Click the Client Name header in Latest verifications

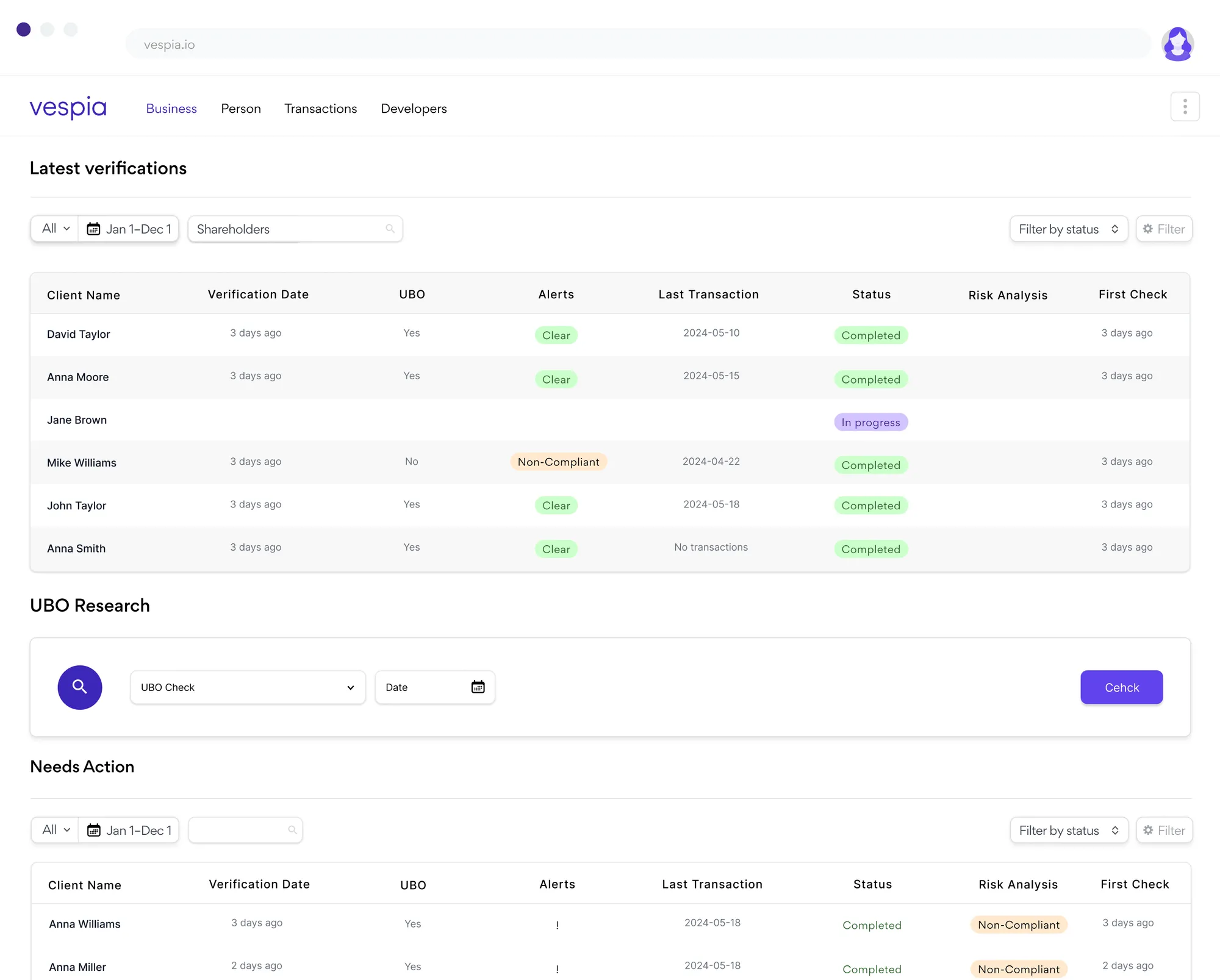pyautogui.click(x=84, y=295)
